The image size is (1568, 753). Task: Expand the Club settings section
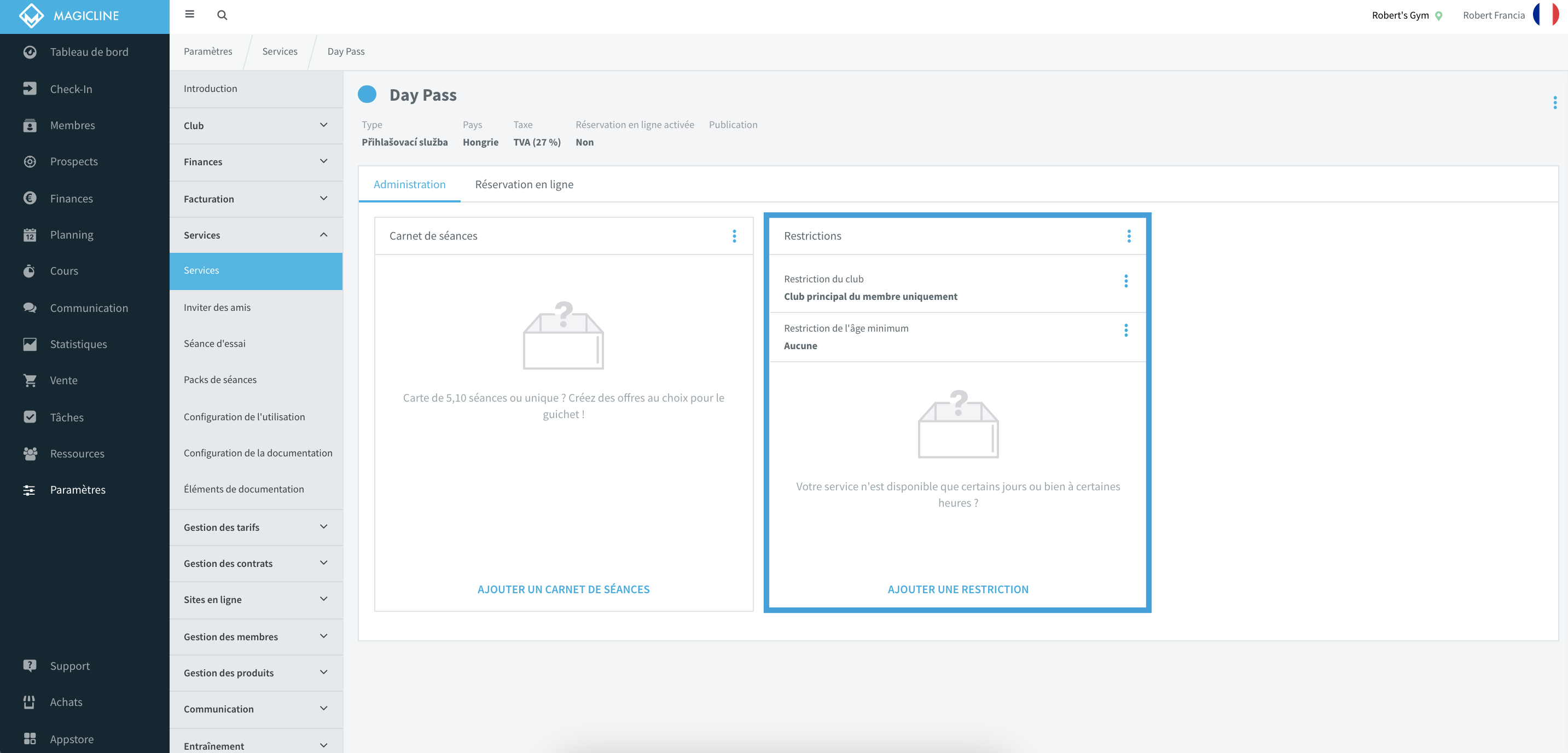tap(255, 125)
